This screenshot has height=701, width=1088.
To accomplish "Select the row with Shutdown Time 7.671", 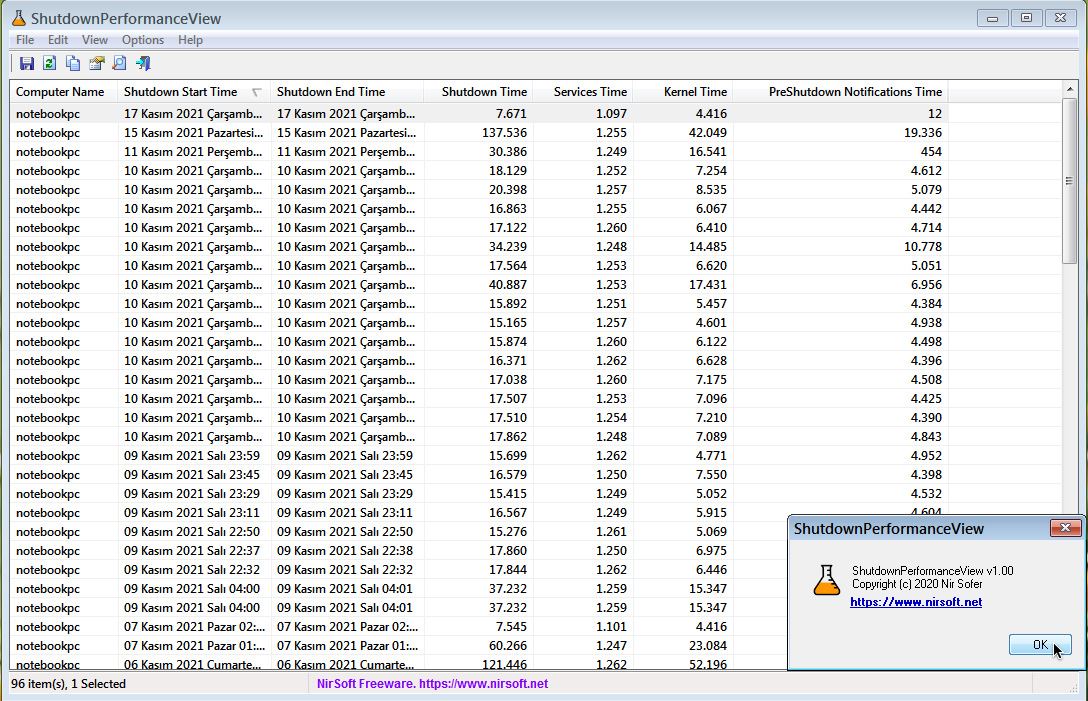I will 536,114.
